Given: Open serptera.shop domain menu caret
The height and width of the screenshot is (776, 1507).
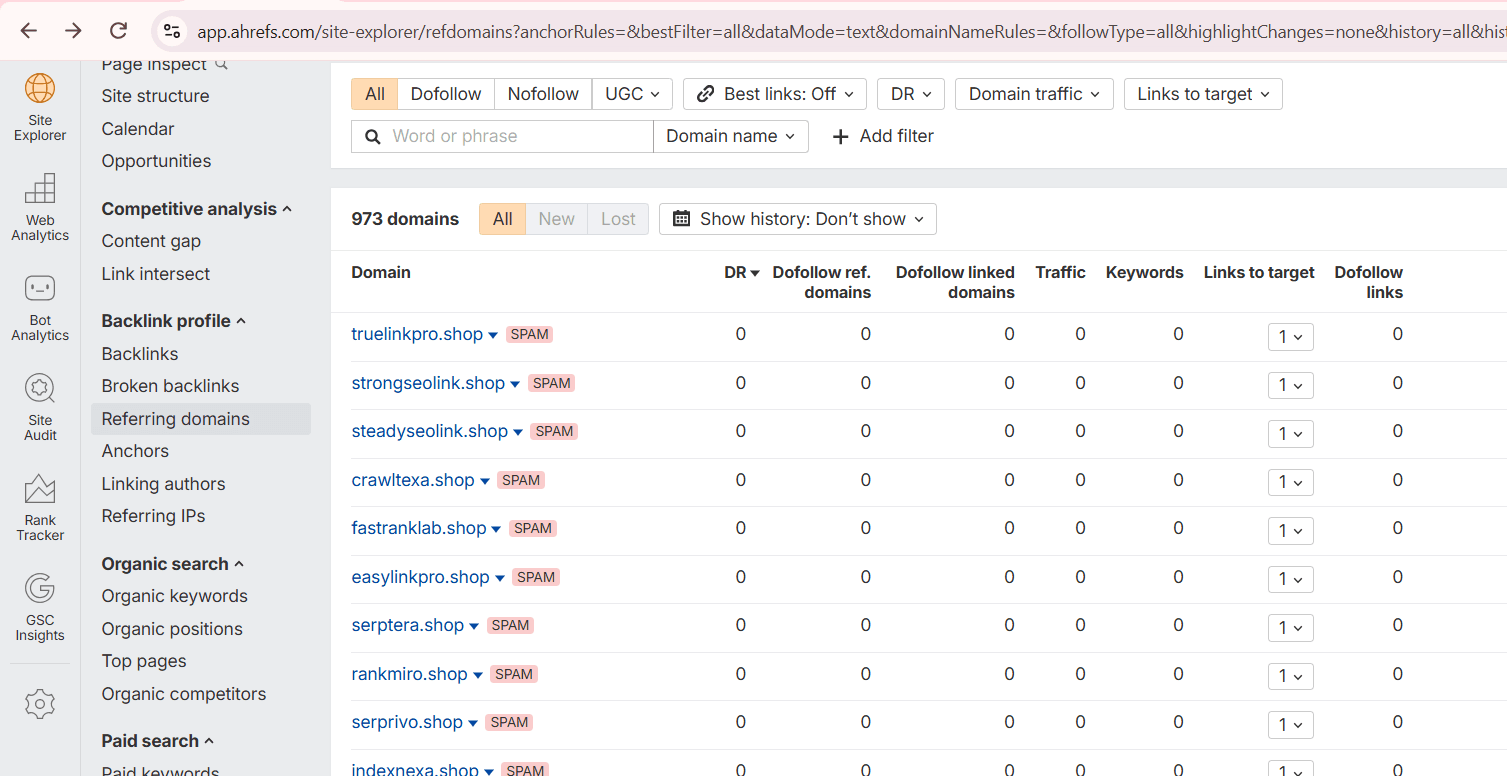Looking at the screenshot, I should pos(474,627).
